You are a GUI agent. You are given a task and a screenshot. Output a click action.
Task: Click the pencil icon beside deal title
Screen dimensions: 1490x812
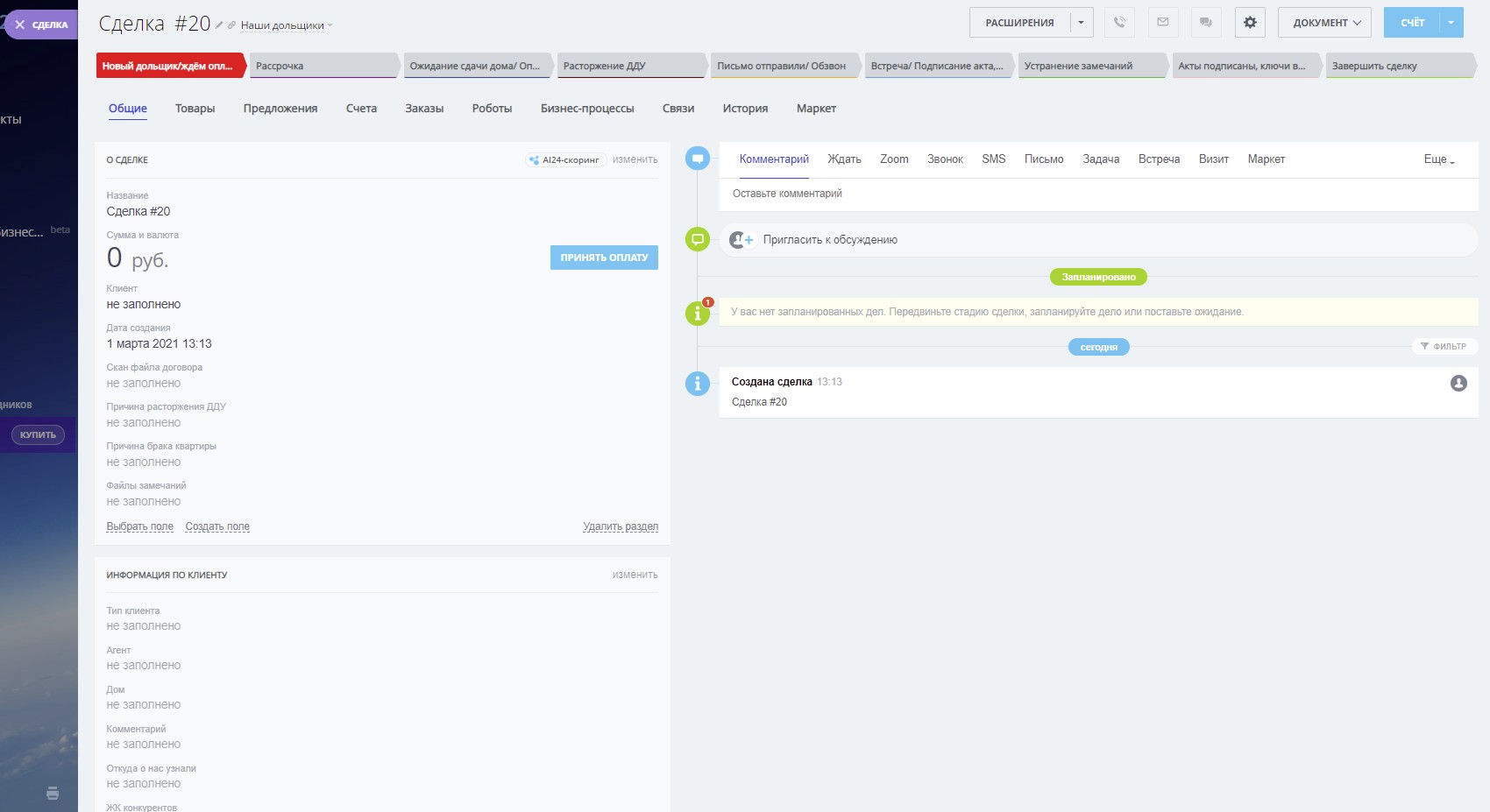pos(219,25)
